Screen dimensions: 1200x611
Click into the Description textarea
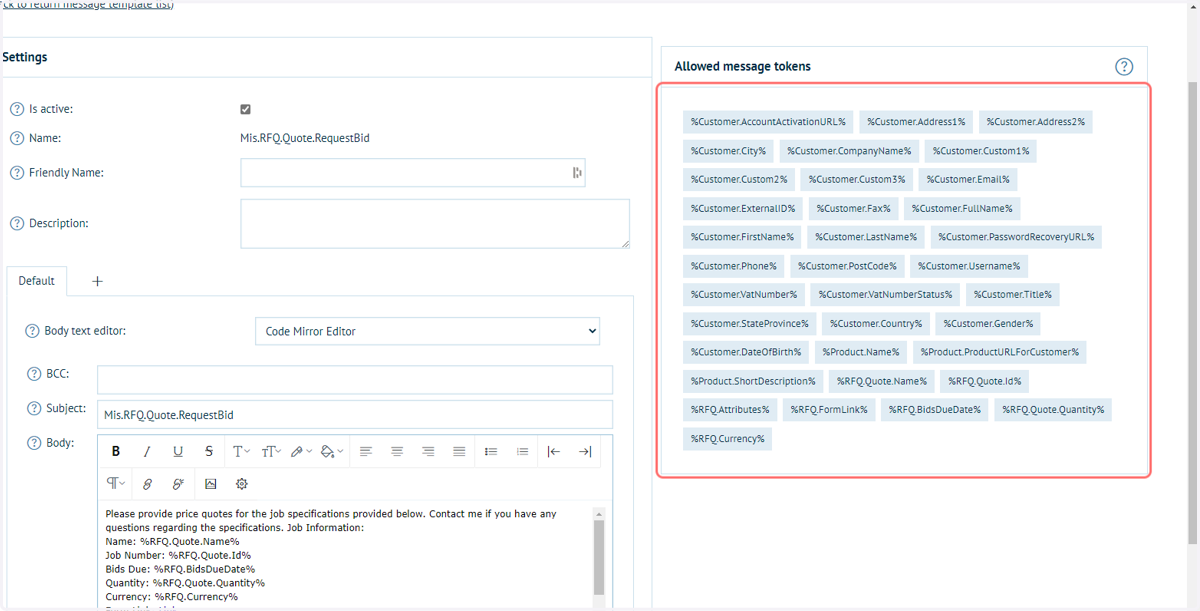[x=435, y=223]
